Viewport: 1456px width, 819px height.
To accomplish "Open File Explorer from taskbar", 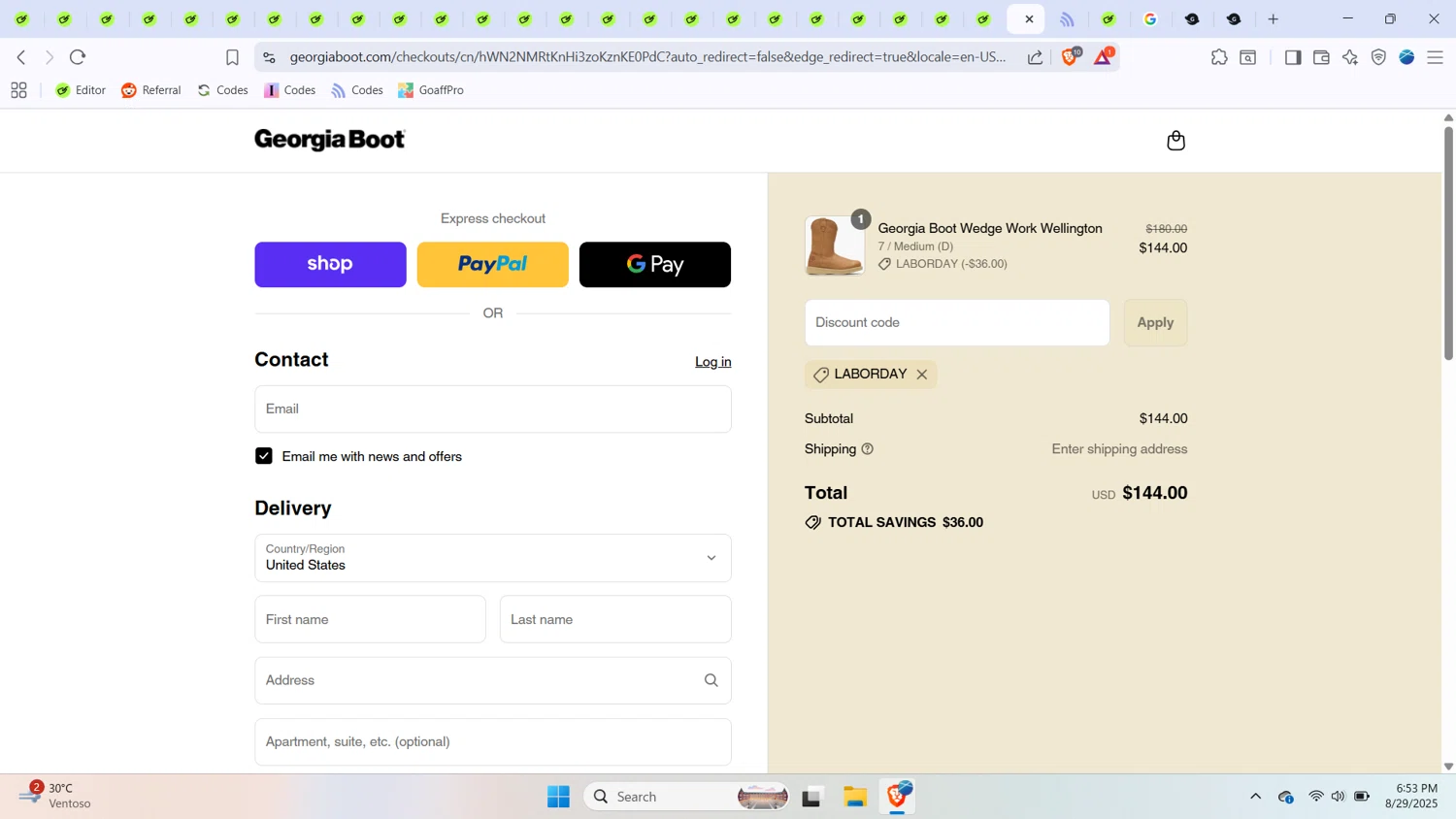I will coord(854,797).
